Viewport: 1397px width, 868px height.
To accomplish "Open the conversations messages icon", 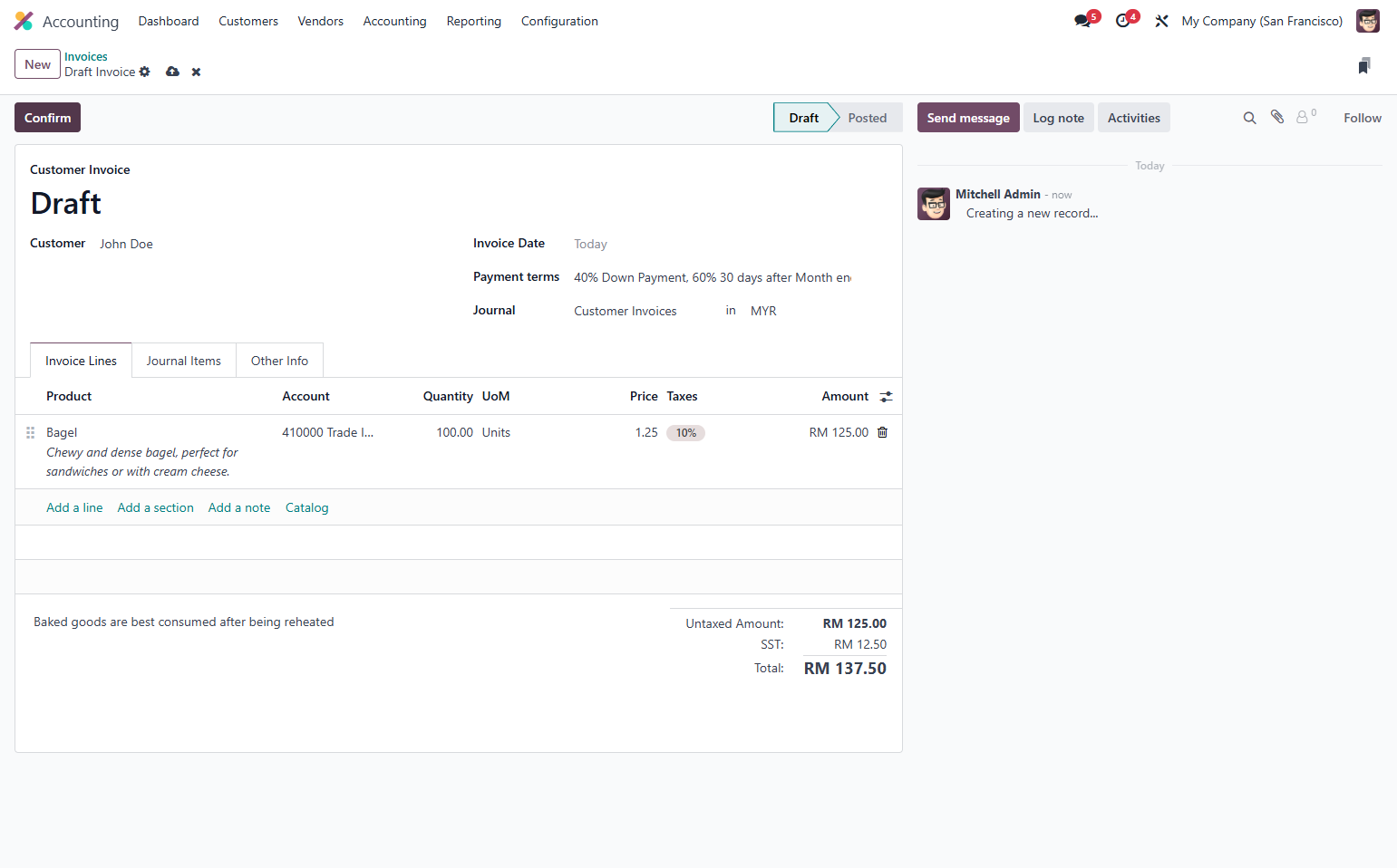I will point(1082,21).
